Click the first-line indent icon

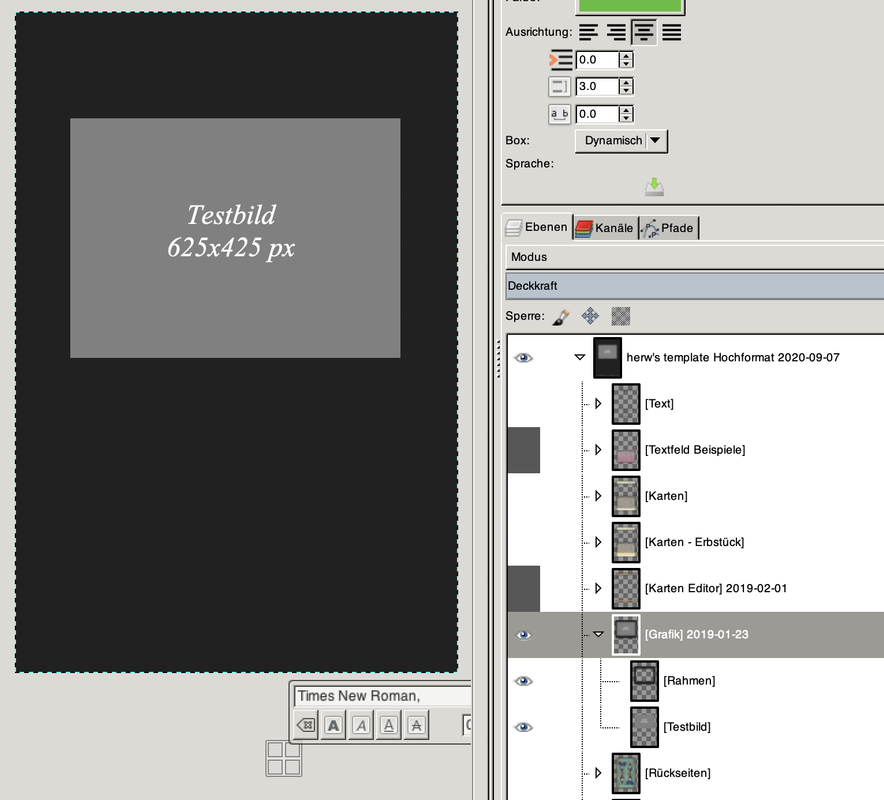[x=560, y=60]
